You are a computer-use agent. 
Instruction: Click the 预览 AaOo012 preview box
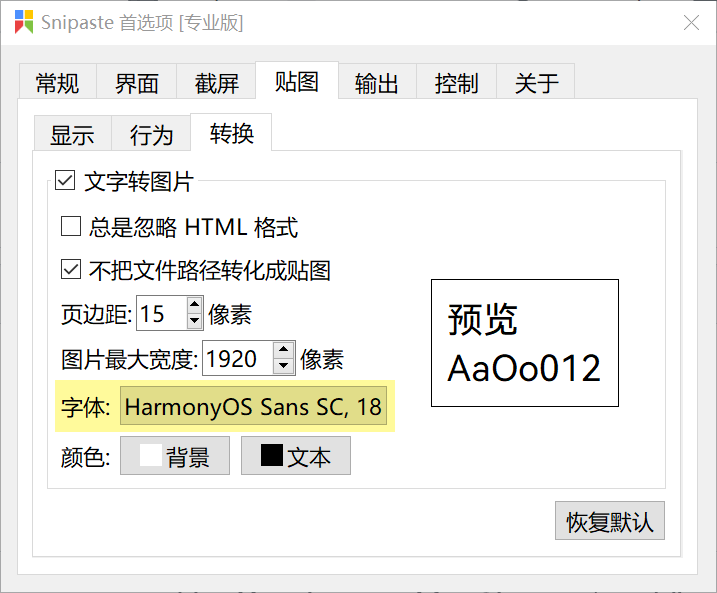[x=525, y=343]
